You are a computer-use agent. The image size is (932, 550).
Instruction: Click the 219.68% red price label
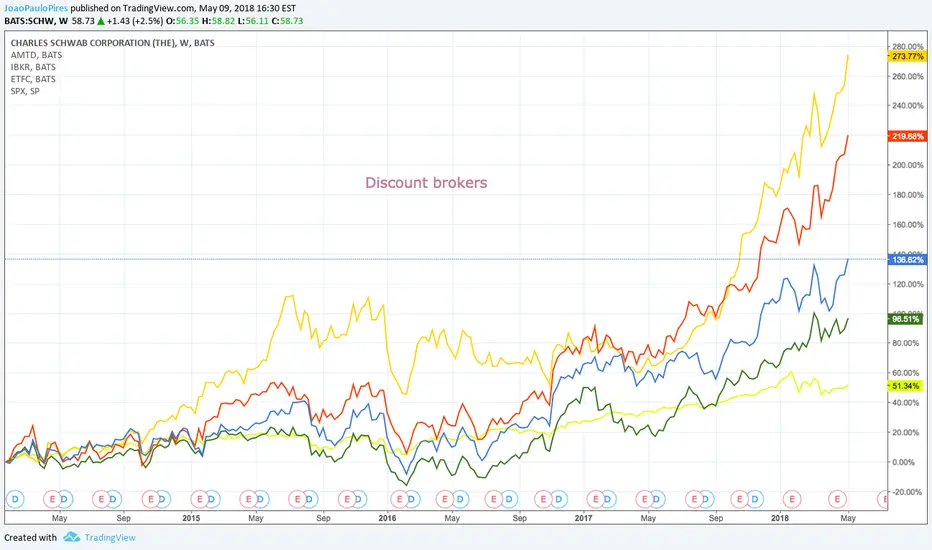click(908, 136)
